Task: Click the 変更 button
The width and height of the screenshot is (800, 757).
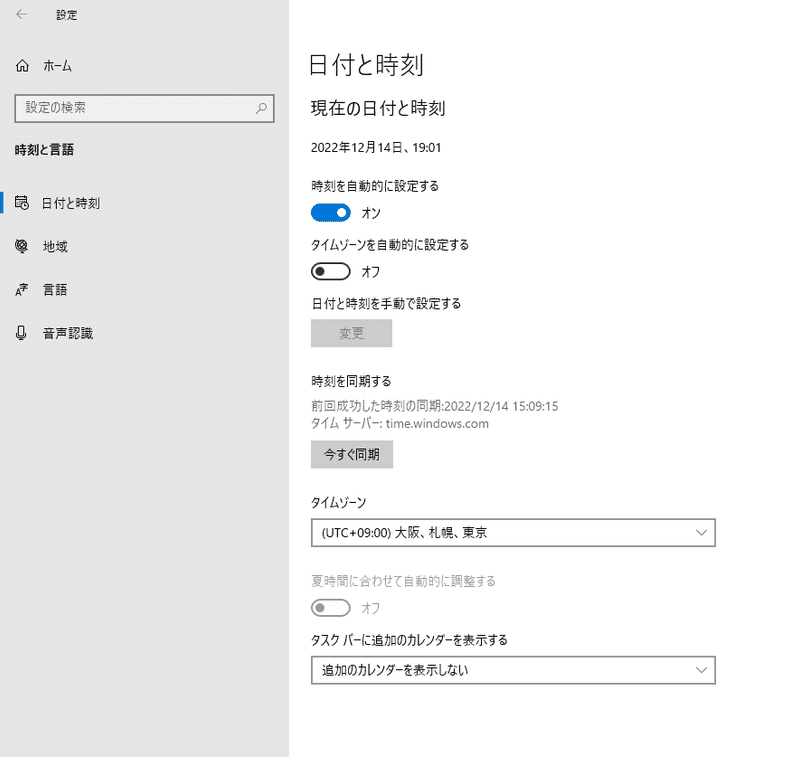Action: tap(352, 333)
